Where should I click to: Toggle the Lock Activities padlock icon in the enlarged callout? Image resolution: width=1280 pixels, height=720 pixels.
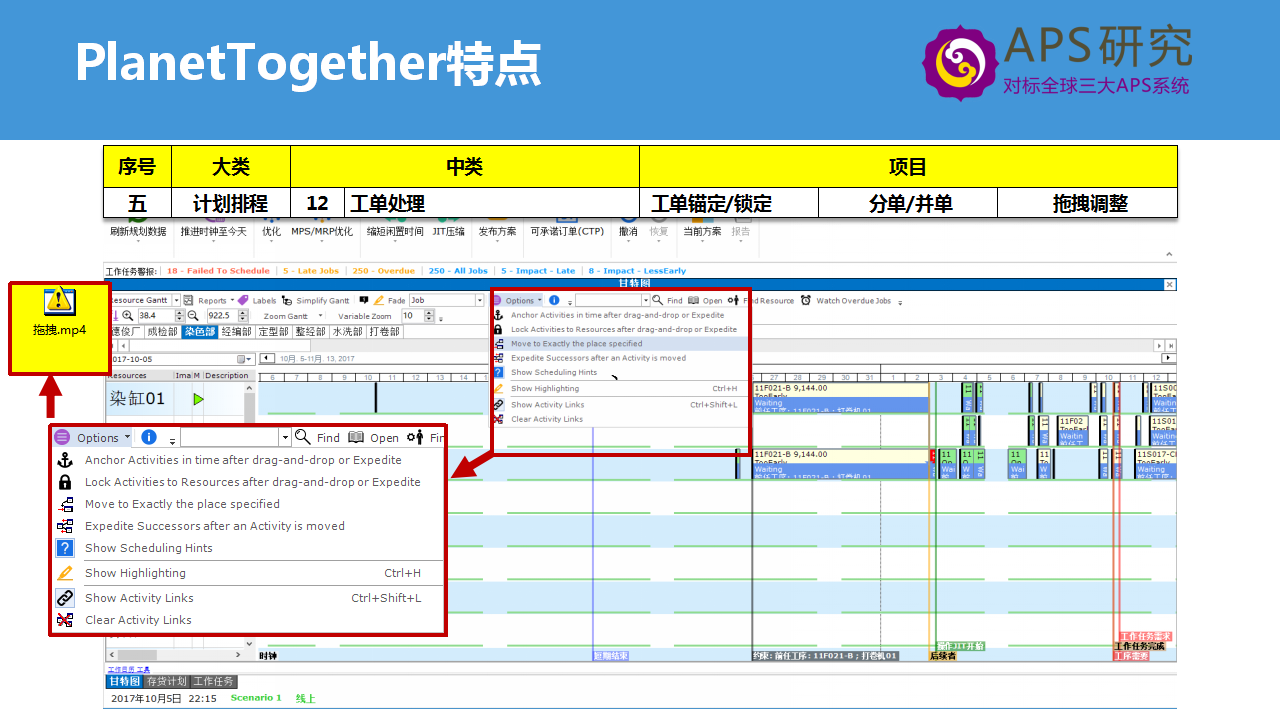pyautogui.click(x=65, y=482)
